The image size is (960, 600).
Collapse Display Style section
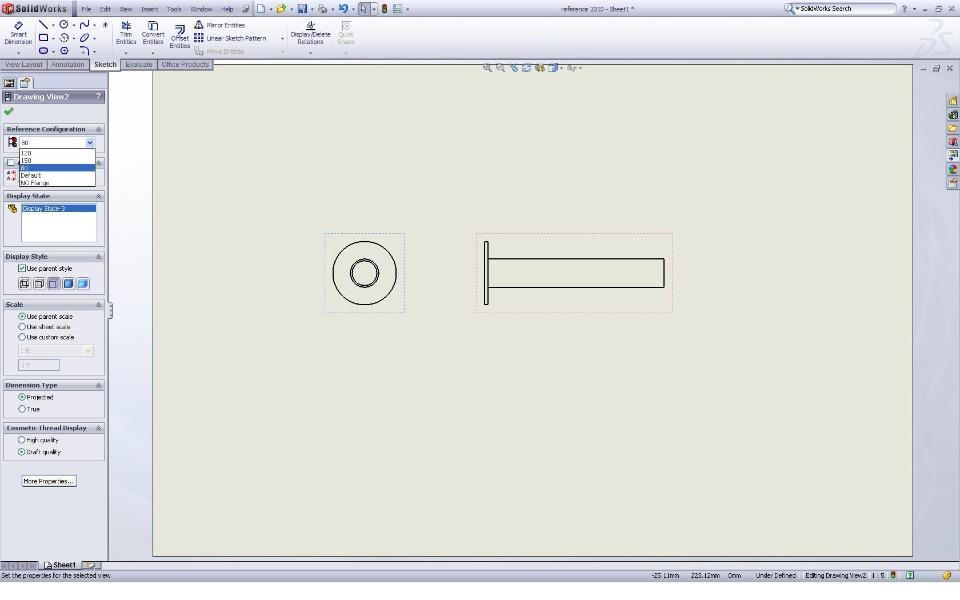[98, 257]
